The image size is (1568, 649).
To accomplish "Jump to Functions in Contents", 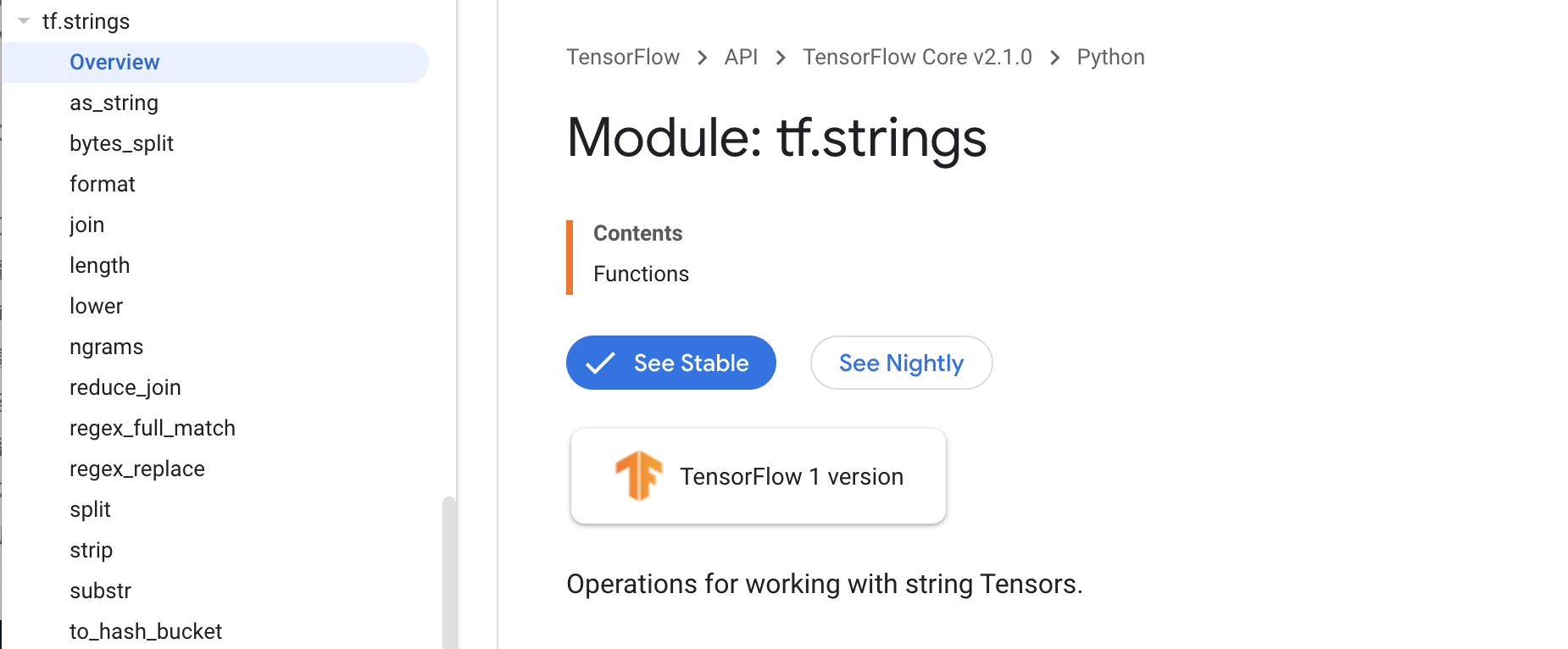I will point(641,274).
